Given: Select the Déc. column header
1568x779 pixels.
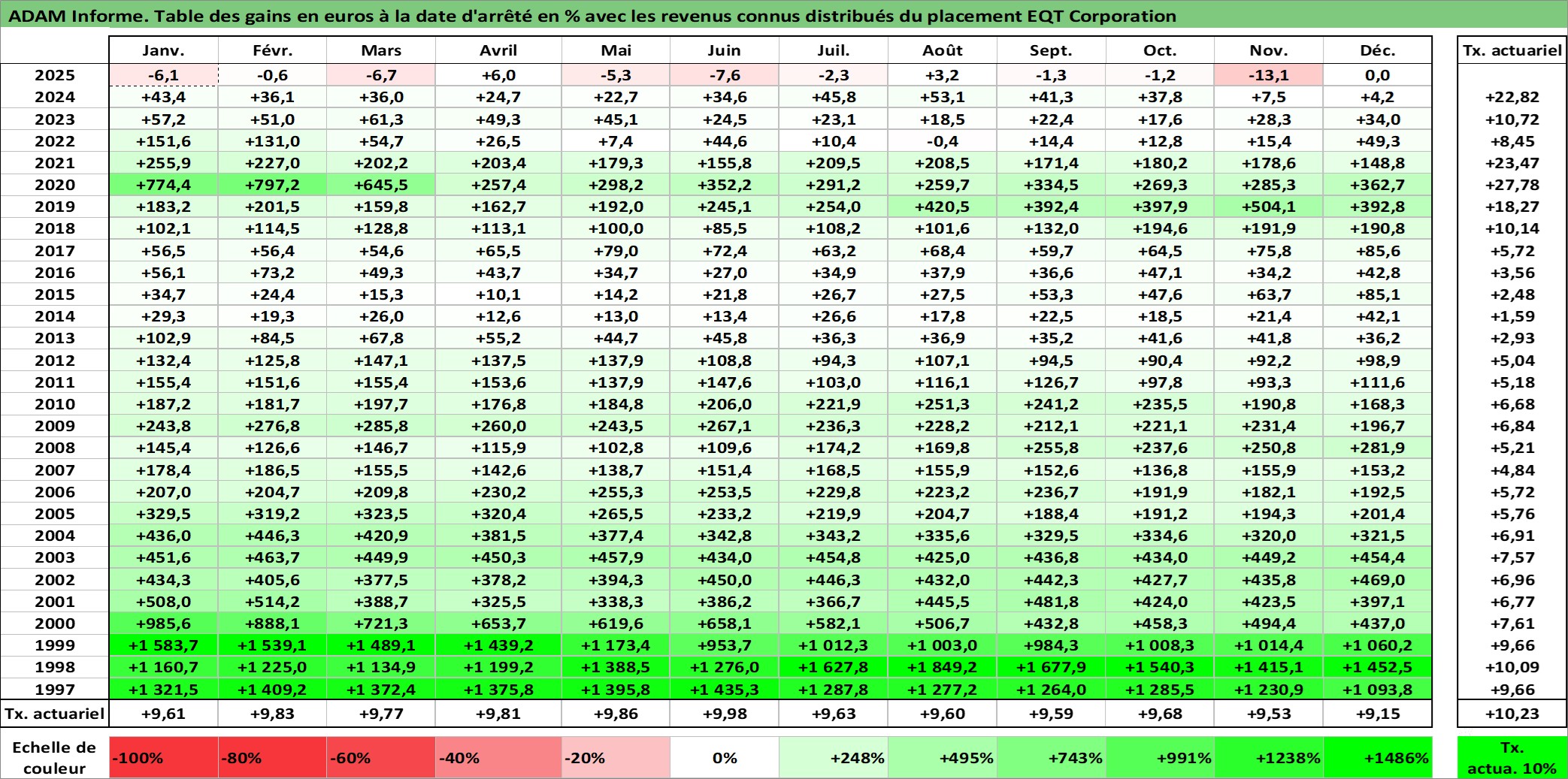Looking at the screenshot, I should click(x=1378, y=50).
